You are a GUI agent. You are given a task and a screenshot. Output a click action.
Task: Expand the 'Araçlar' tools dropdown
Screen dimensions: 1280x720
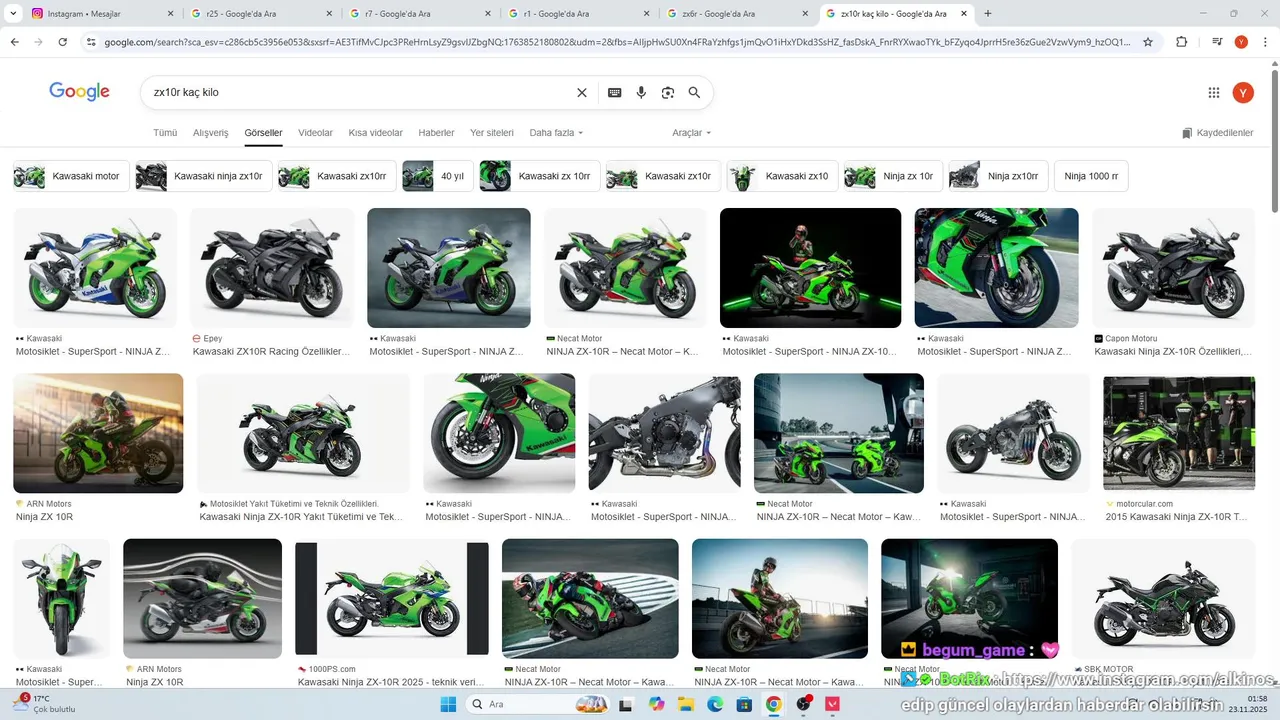pyautogui.click(x=692, y=133)
